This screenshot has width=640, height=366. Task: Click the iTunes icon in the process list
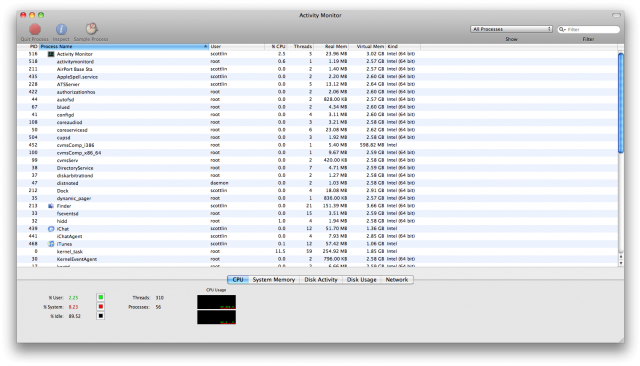51,244
